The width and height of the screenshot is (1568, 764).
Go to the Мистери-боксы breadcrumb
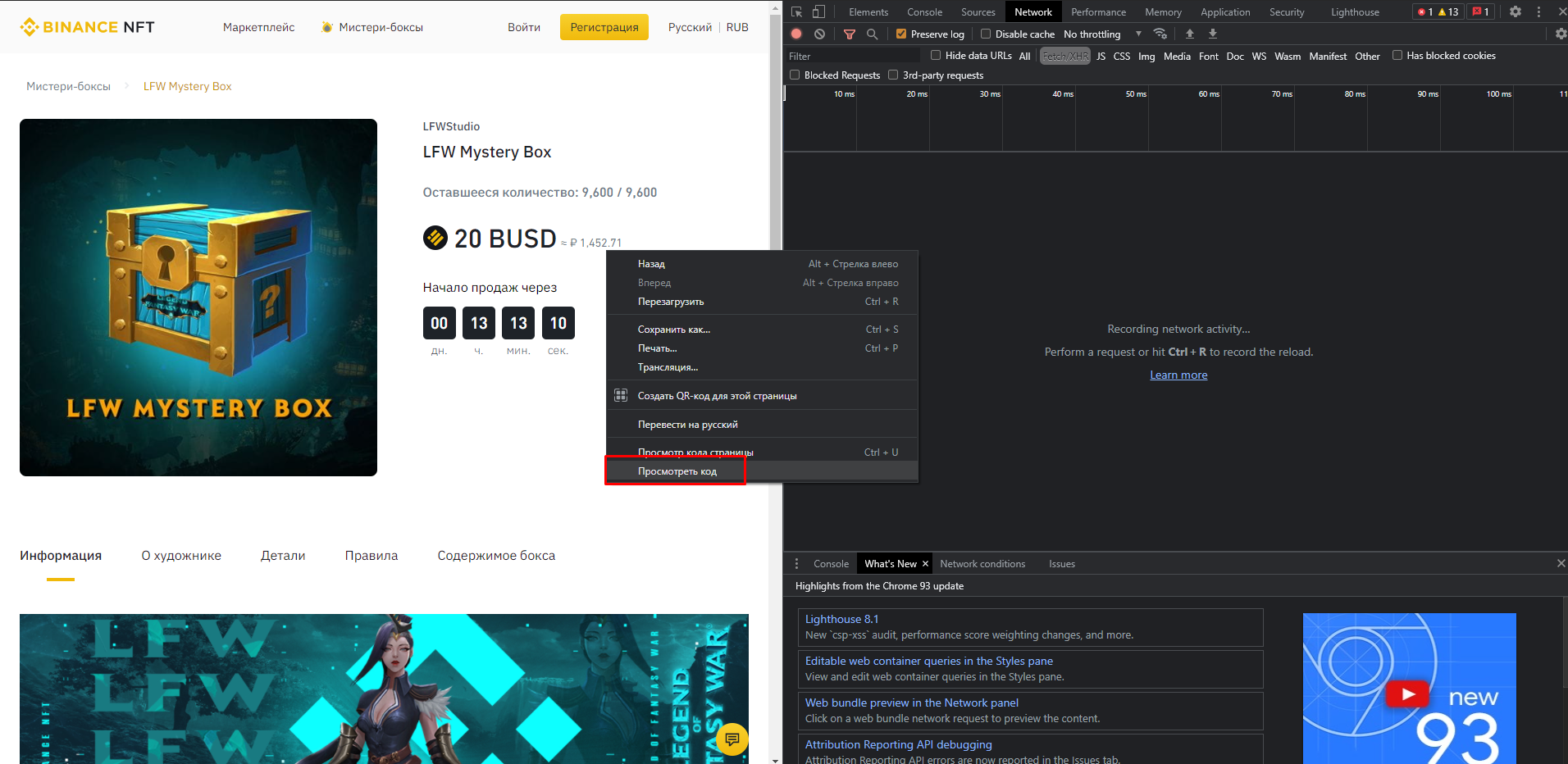click(x=68, y=86)
